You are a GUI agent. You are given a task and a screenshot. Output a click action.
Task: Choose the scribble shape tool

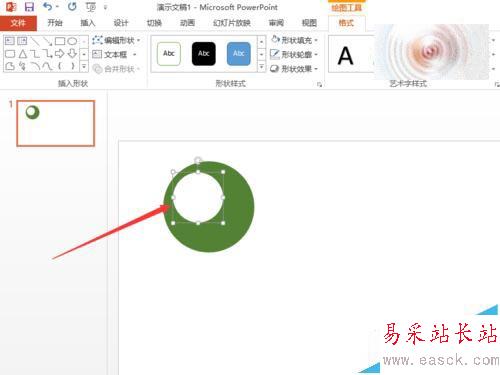pos(22,66)
